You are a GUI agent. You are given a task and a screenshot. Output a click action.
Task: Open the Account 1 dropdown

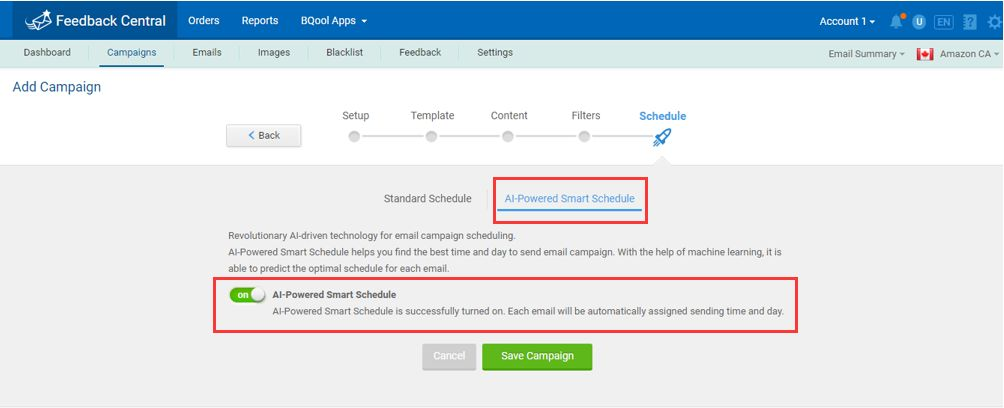pyautogui.click(x=847, y=21)
